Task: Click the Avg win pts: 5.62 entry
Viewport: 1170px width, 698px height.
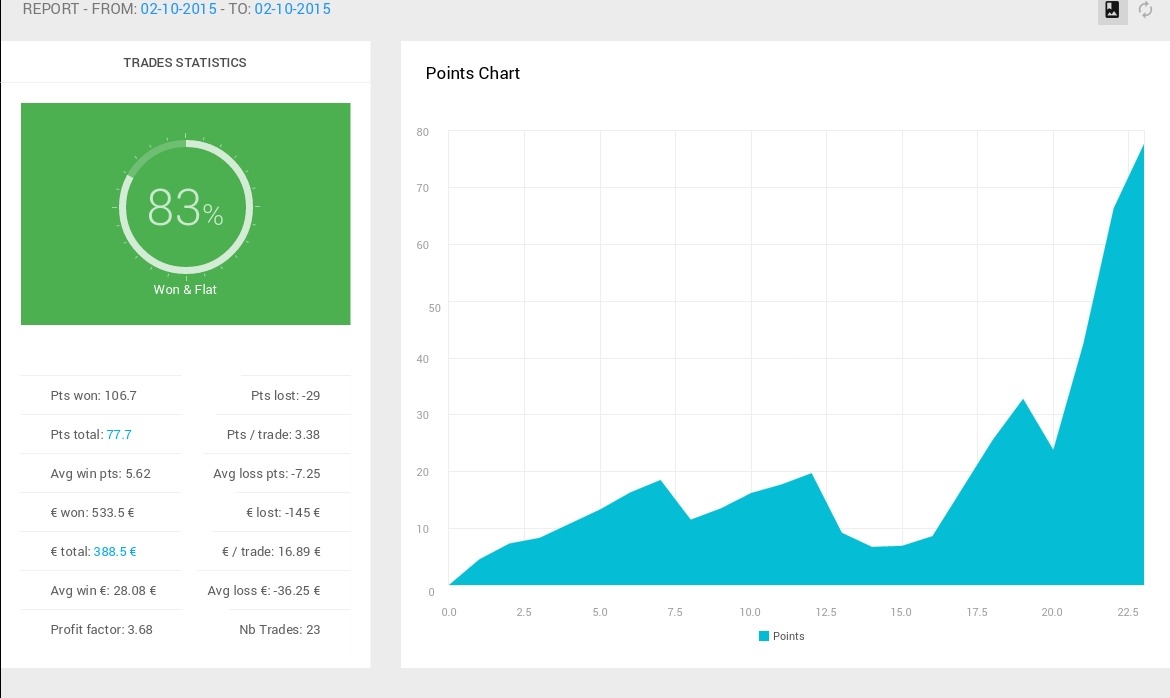Action: 101,473
